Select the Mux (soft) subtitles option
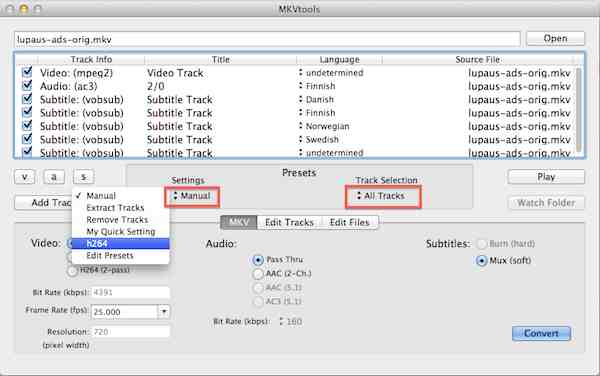This screenshot has width=600, height=376. [481, 261]
